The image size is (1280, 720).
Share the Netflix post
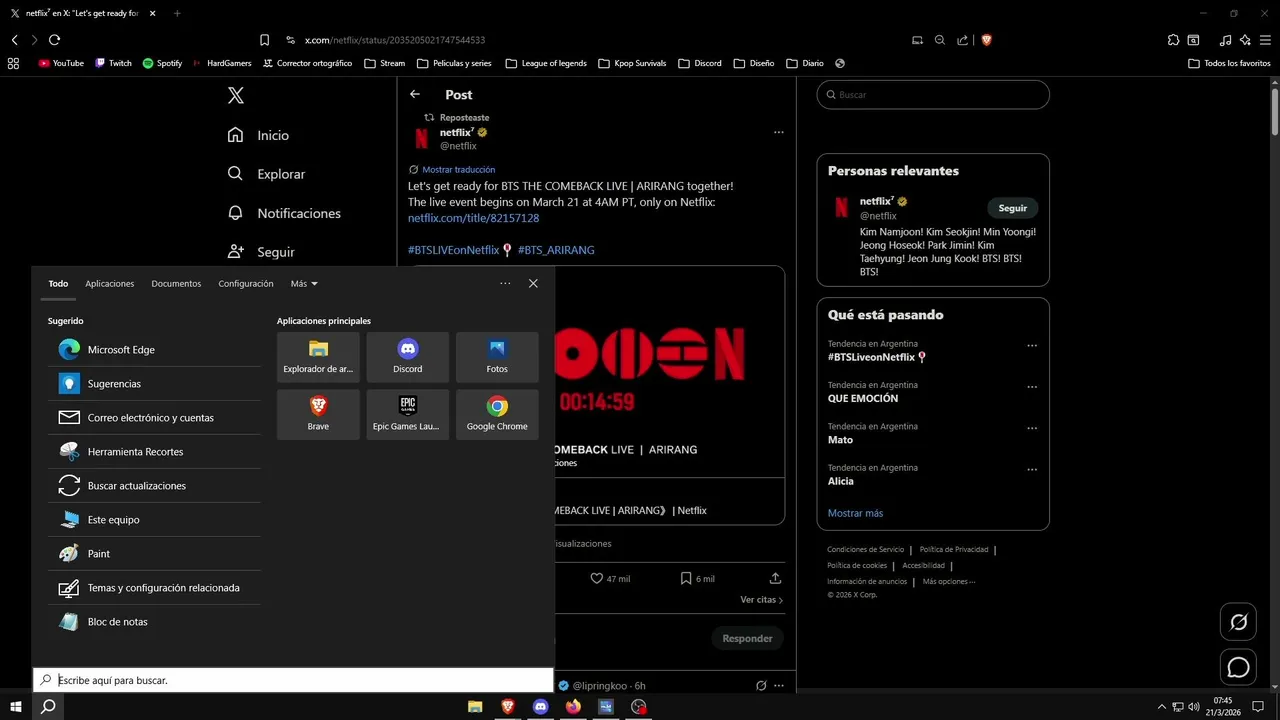775,578
